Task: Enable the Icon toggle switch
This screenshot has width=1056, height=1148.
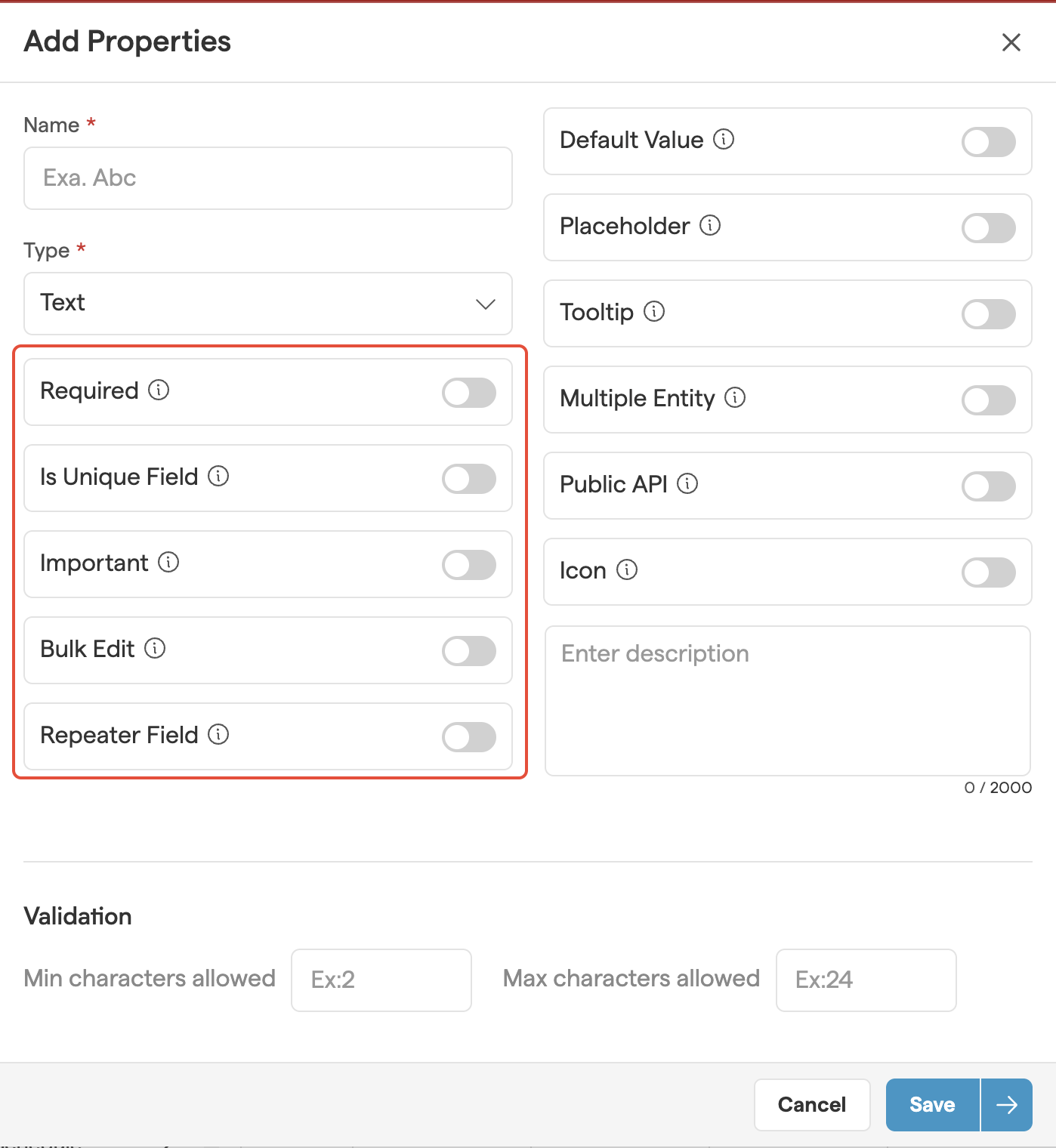Action: [x=988, y=572]
